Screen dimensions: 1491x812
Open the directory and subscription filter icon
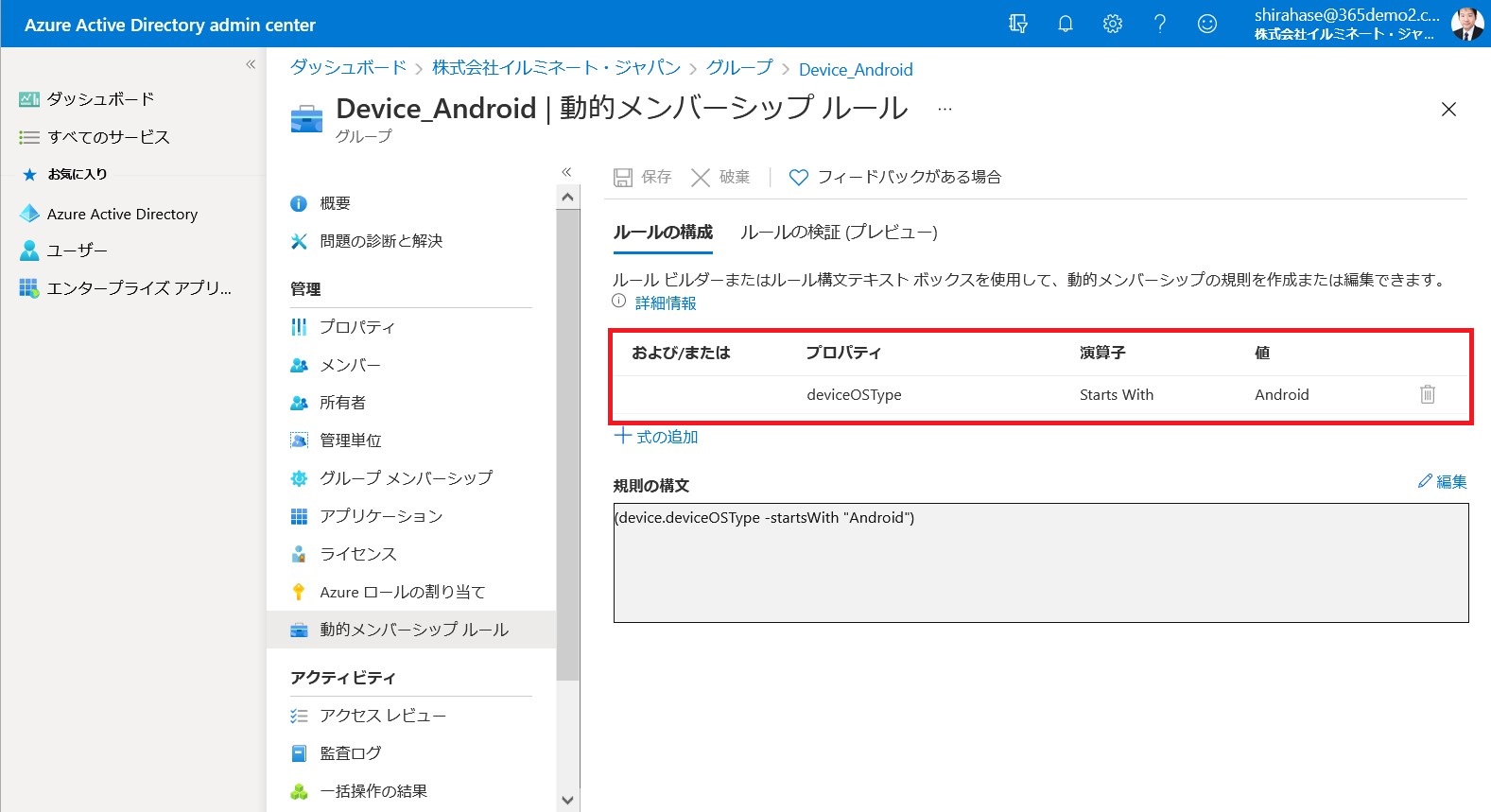[x=1018, y=24]
